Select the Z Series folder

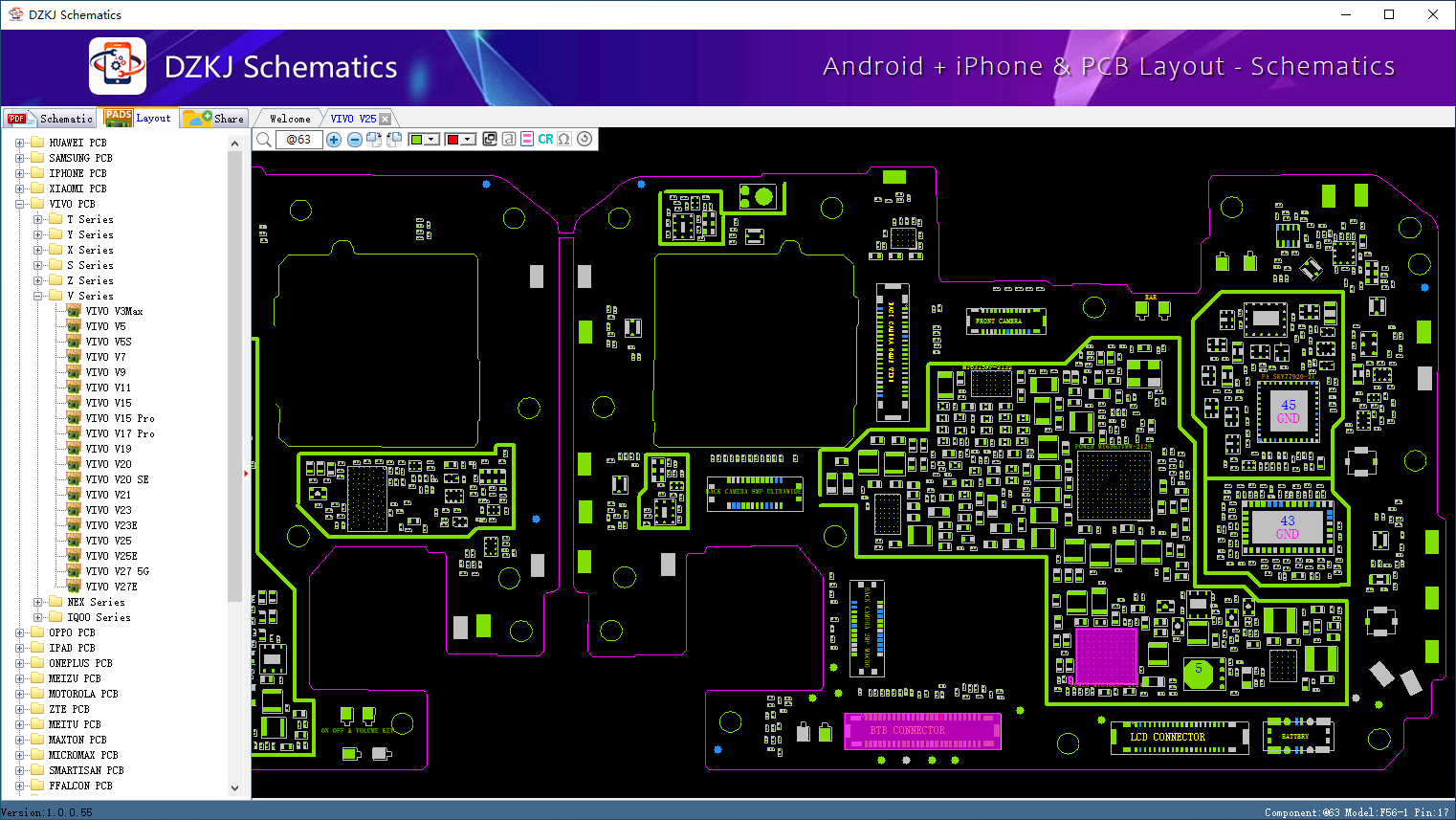90,280
